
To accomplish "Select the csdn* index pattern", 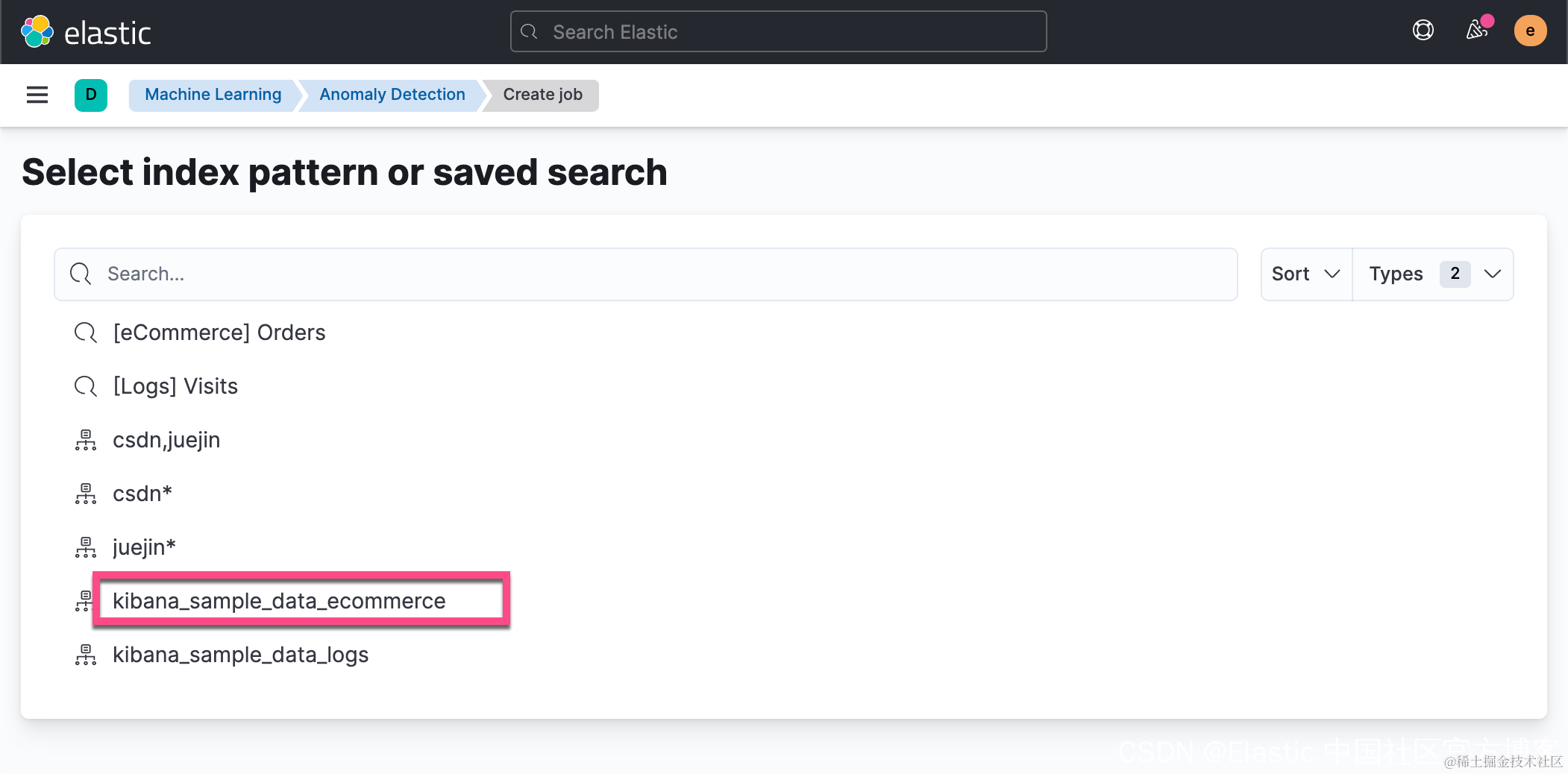I will (142, 494).
